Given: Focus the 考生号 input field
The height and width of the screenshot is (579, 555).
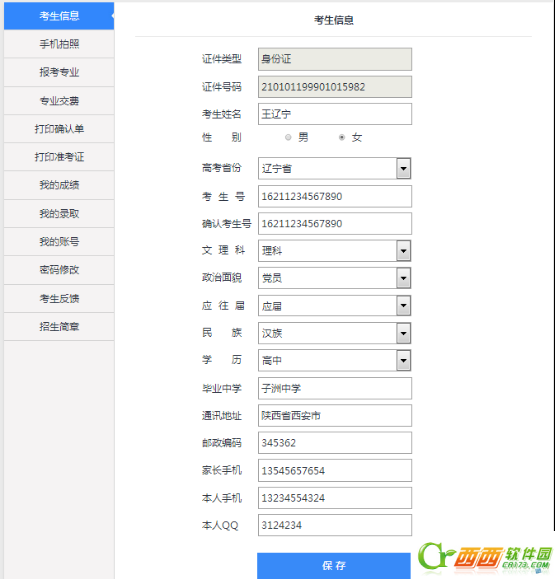Looking at the screenshot, I should 335,196.
